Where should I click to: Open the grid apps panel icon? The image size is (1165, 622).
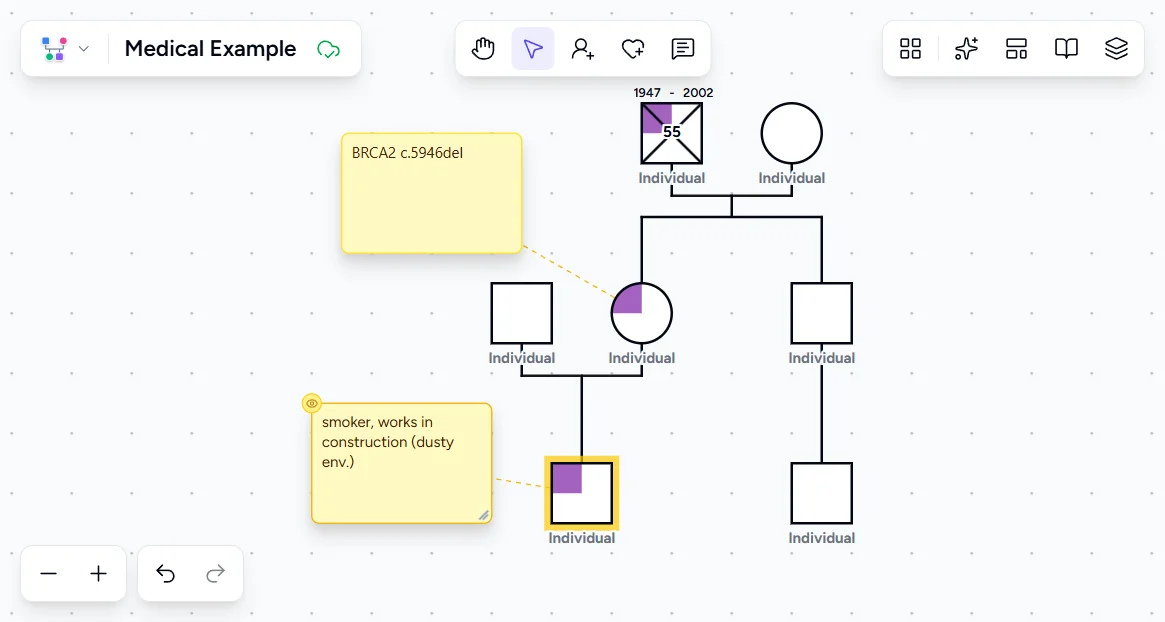pyautogui.click(x=910, y=49)
